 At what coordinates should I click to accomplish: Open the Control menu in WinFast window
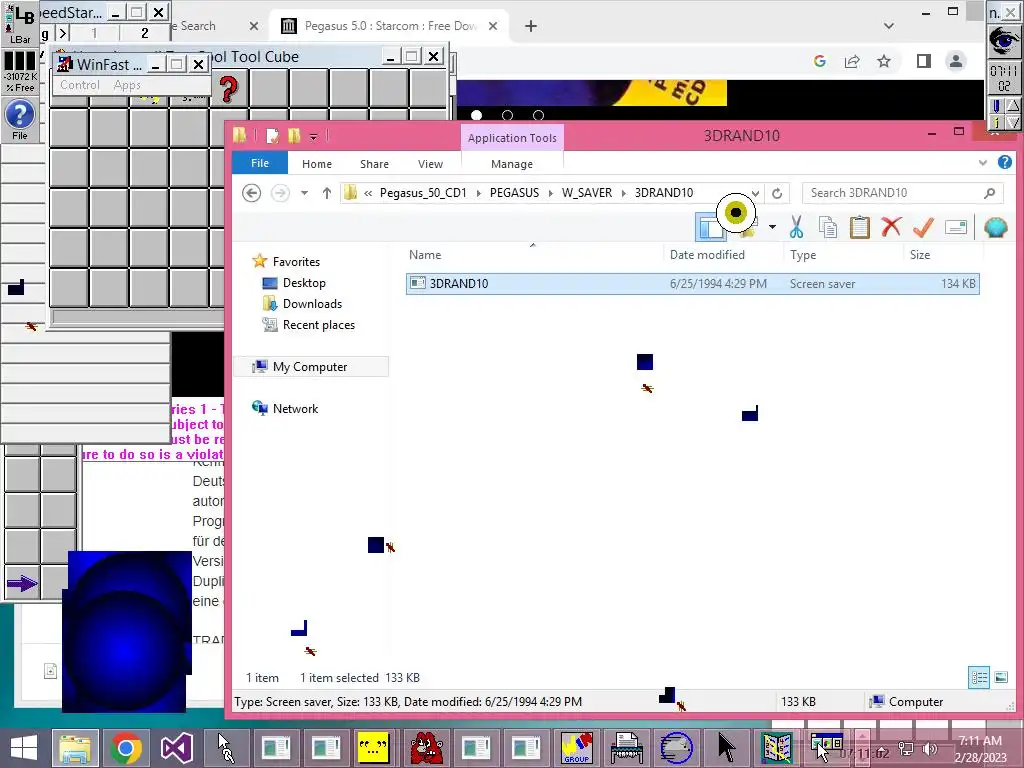tap(80, 85)
